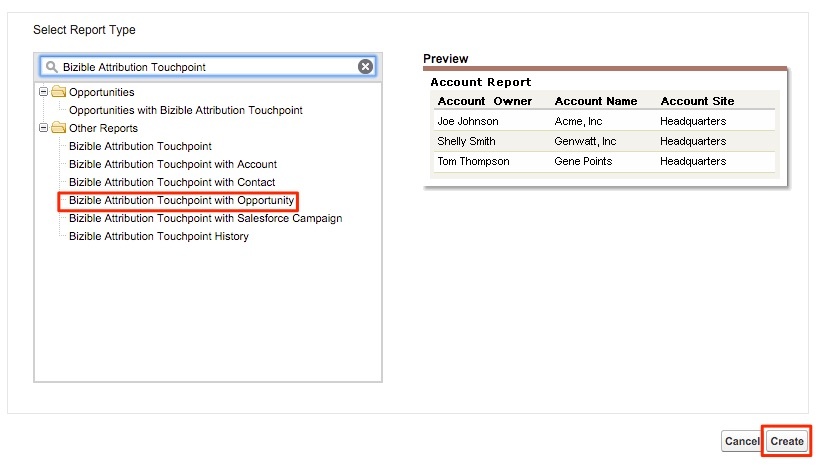Click Acme, Inc account name
The image size is (816, 471).
point(578,121)
